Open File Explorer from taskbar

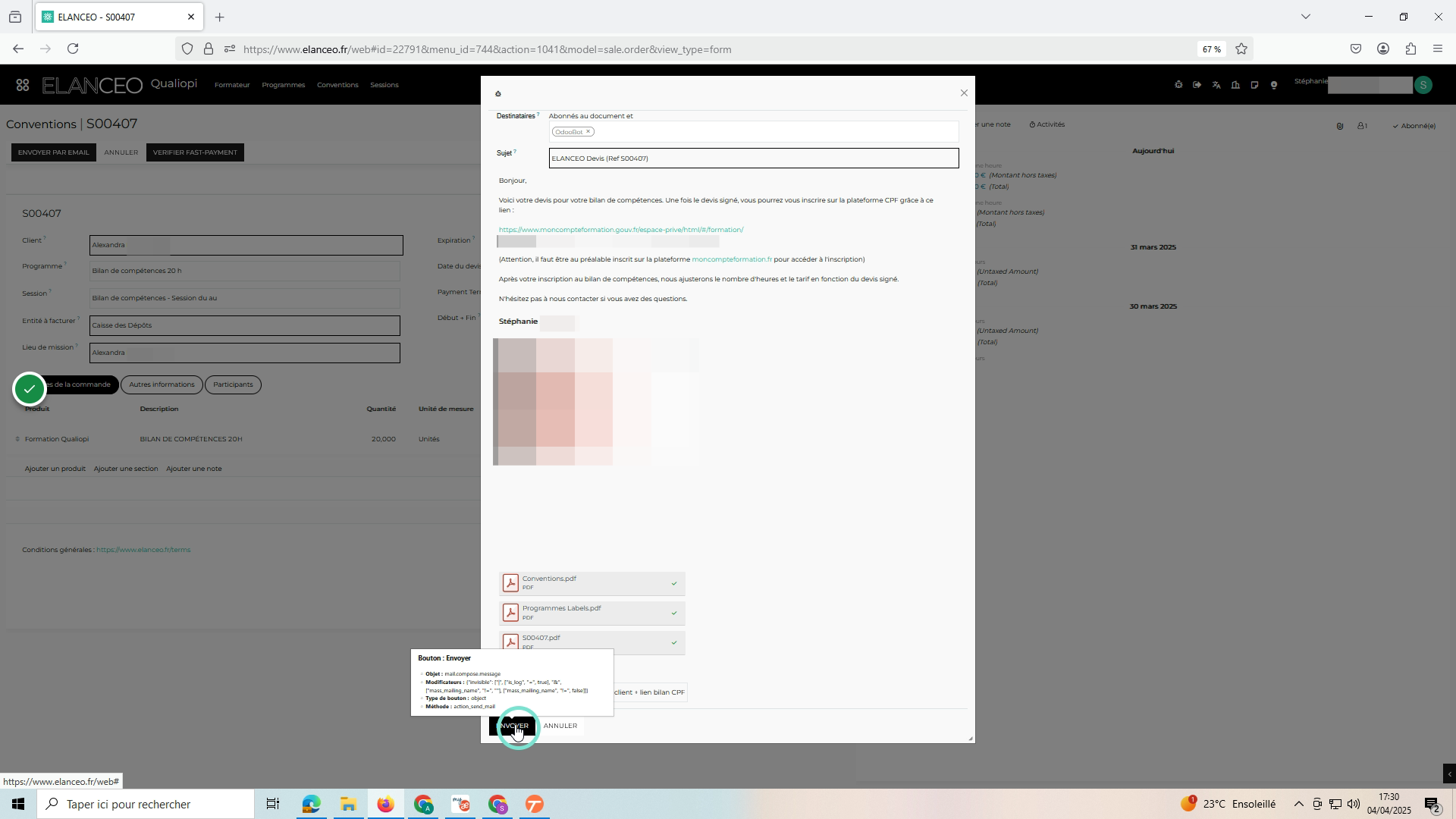tap(348, 805)
